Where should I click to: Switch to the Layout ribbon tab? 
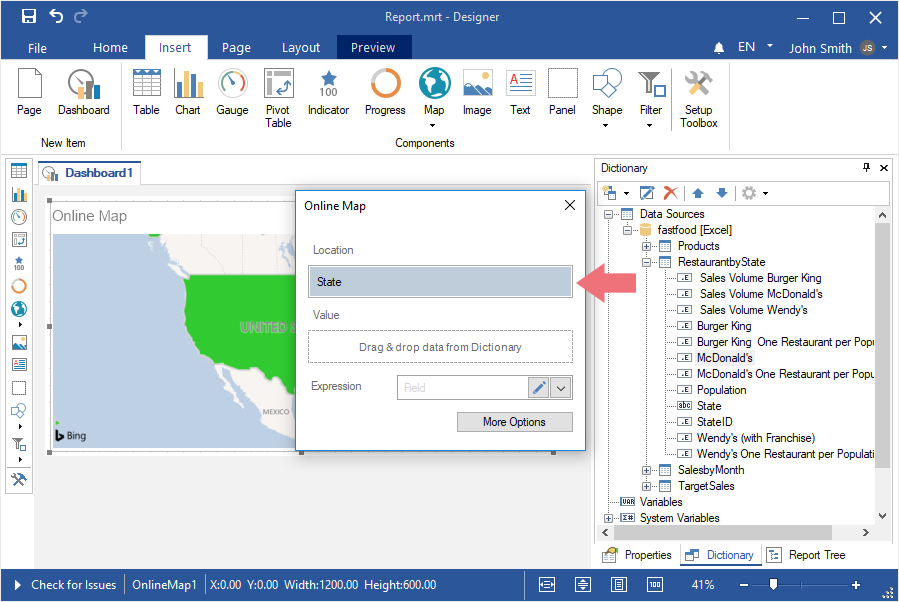coord(300,48)
